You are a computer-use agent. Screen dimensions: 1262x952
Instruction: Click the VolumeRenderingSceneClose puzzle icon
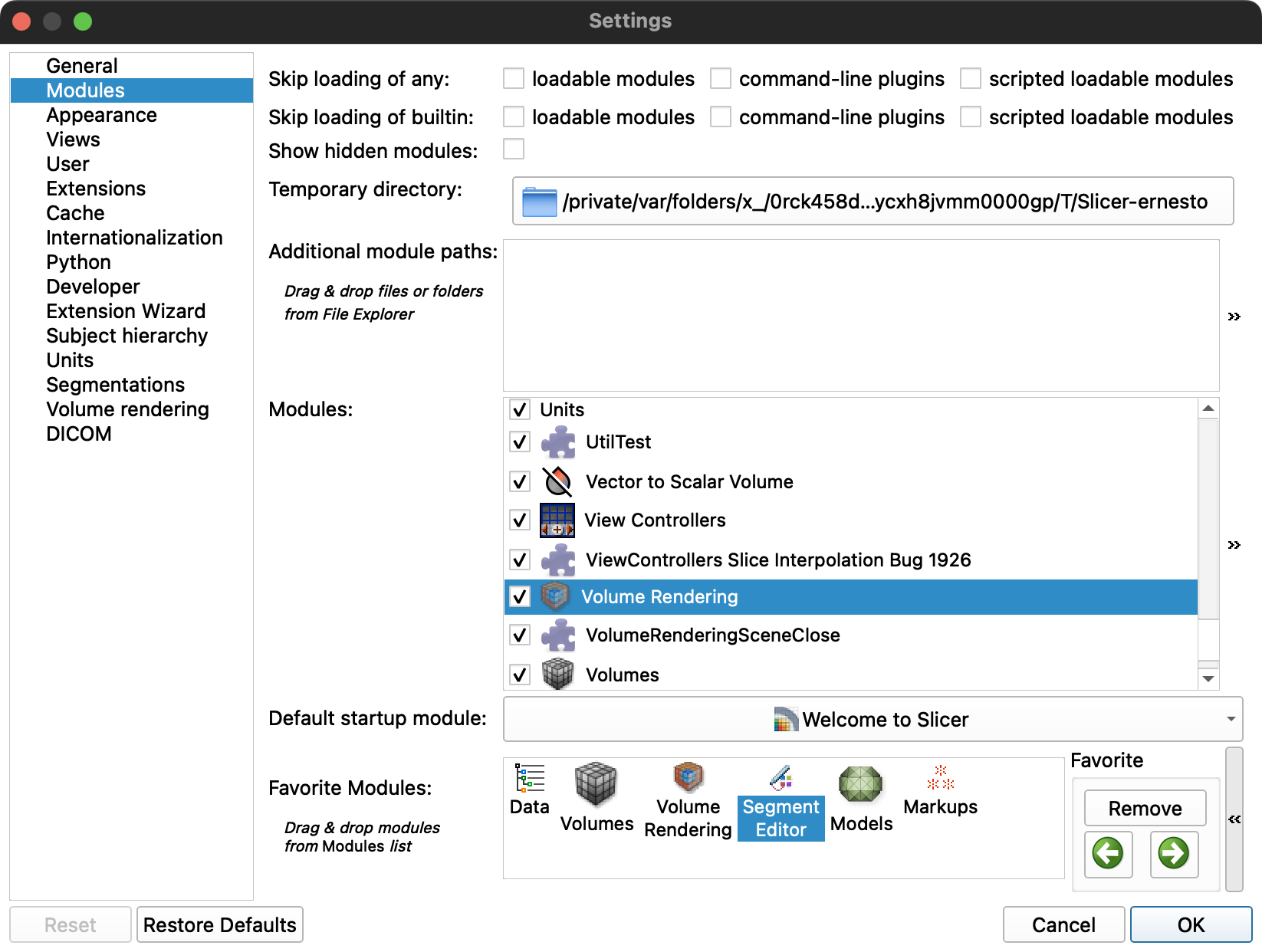pyautogui.click(x=558, y=635)
